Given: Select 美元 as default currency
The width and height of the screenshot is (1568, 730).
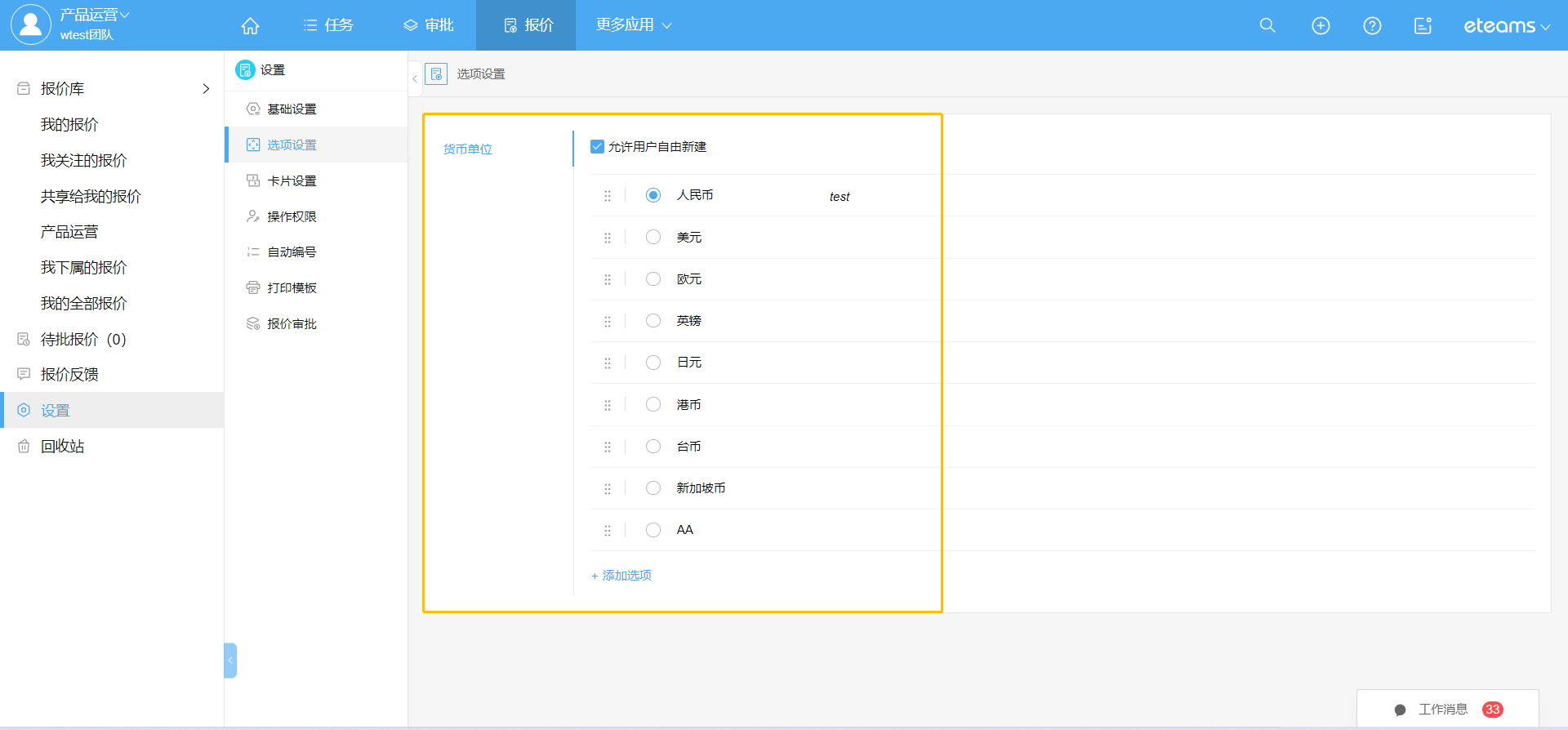Looking at the screenshot, I should 653,238.
